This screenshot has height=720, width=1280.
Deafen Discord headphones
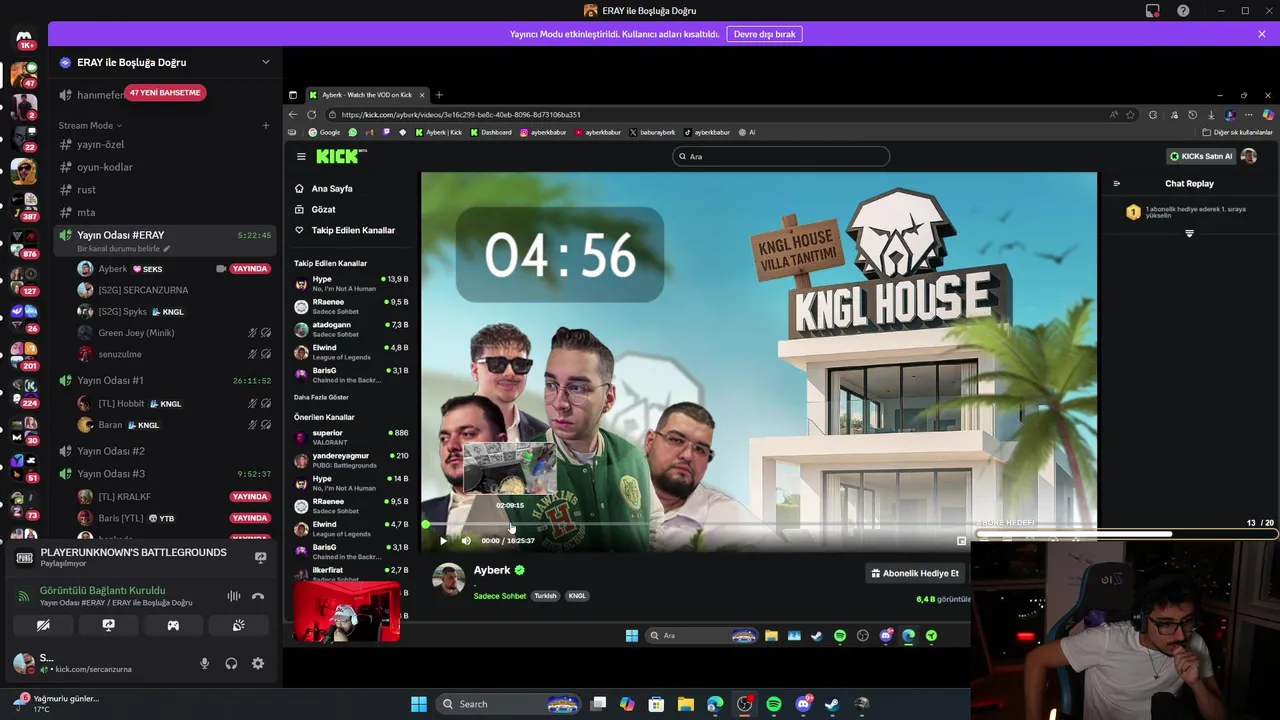(231, 663)
